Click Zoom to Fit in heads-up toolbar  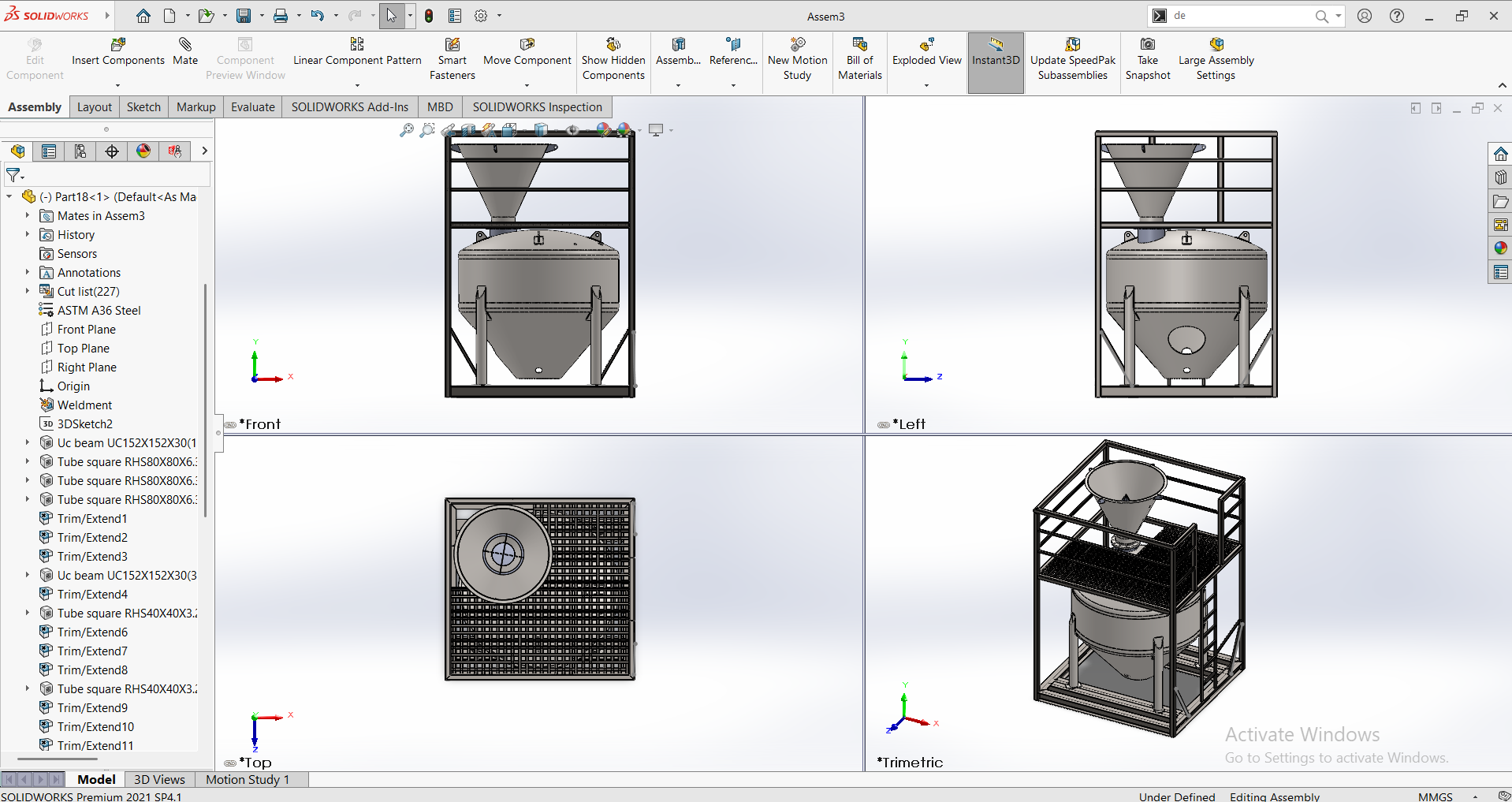407,130
